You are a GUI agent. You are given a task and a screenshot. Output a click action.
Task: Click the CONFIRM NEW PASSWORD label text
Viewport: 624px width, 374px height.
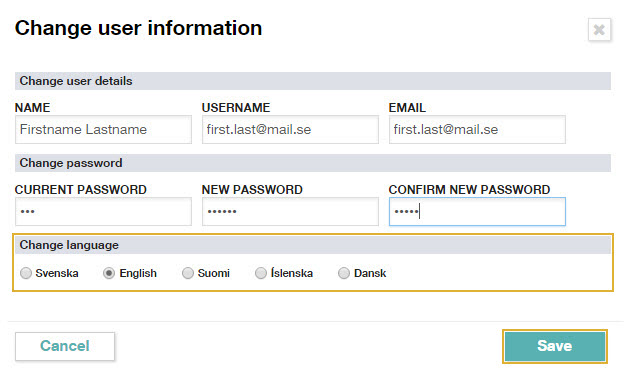[x=470, y=190]
